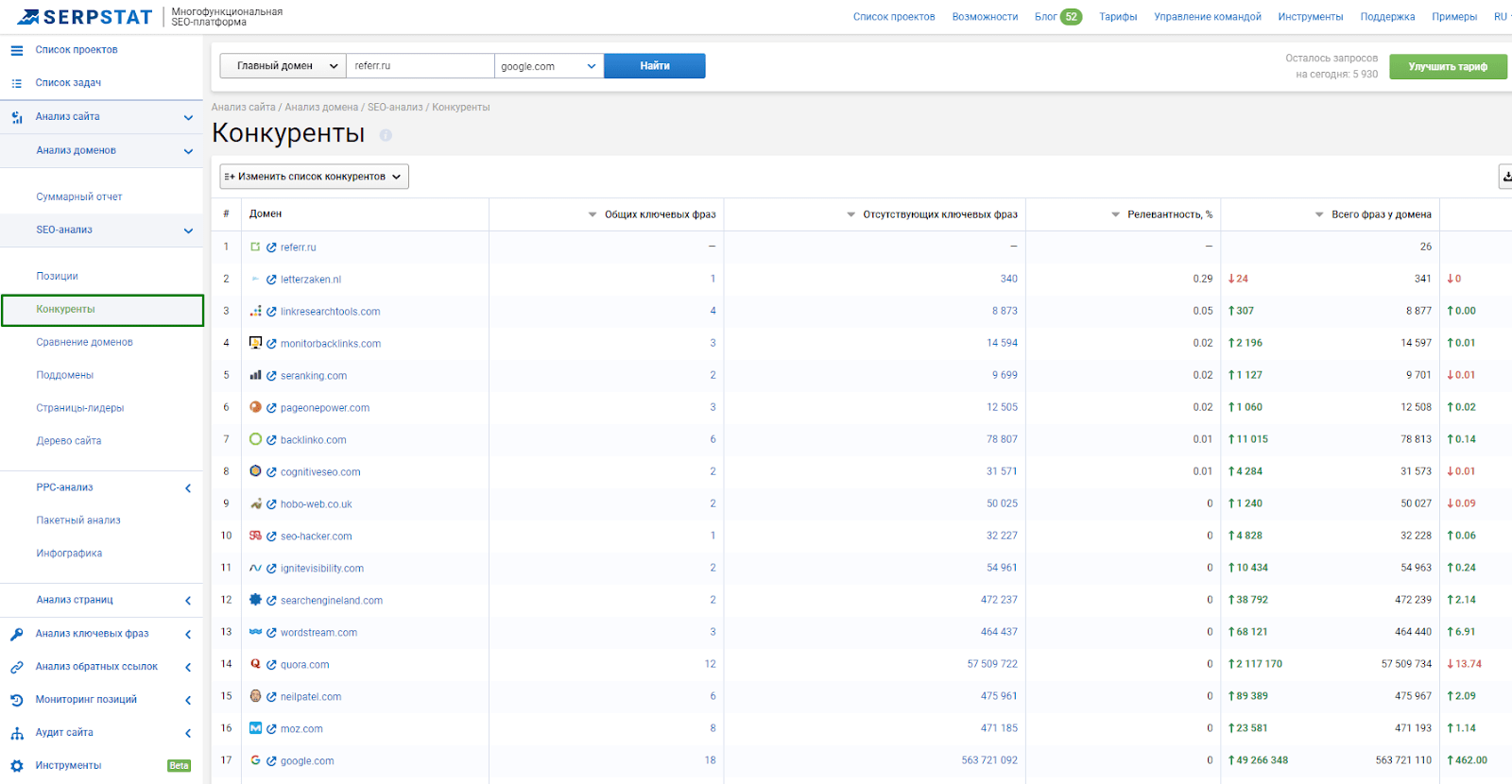1512x784 pixels.
Task: Click the favicon of neilpatel.com
Action: [255, 696]
